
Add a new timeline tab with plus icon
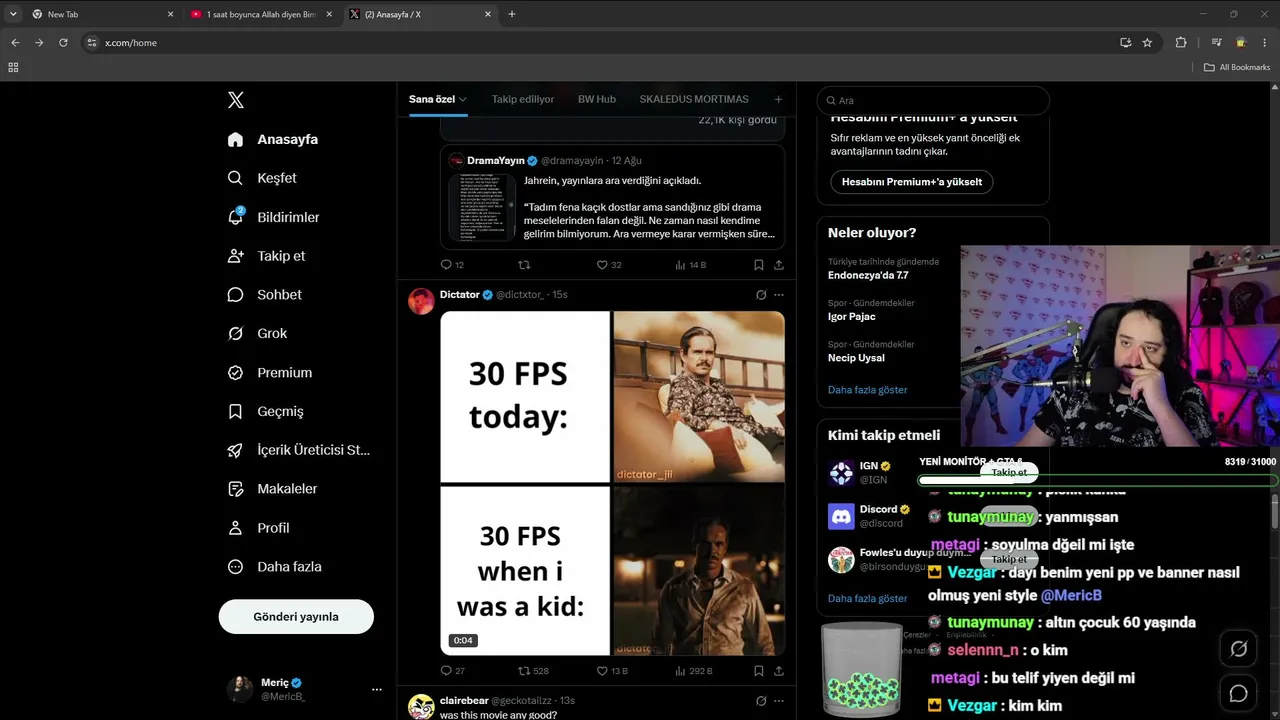pos(778,99)
